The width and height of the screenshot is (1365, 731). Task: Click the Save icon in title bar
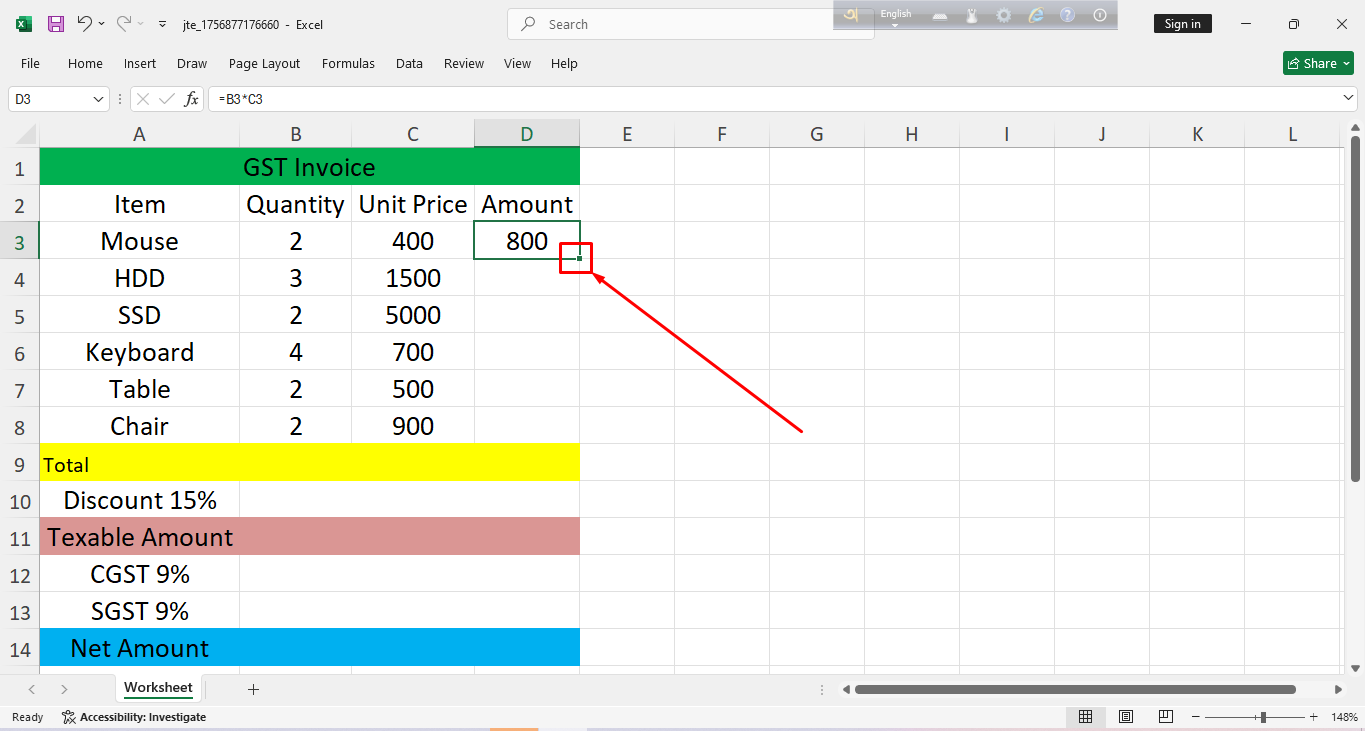[56, 24]
